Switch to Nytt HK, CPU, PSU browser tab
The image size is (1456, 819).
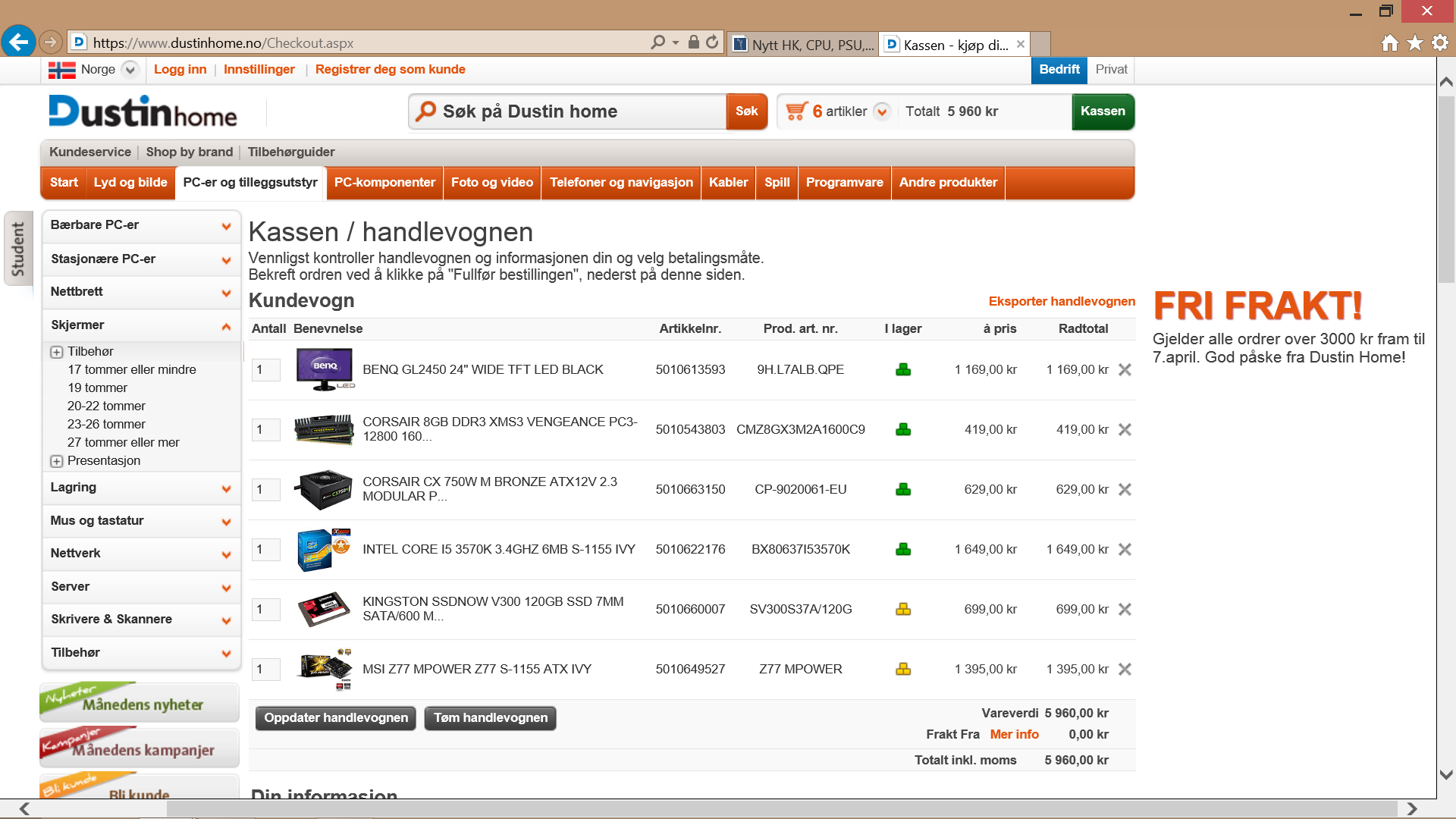804,44
